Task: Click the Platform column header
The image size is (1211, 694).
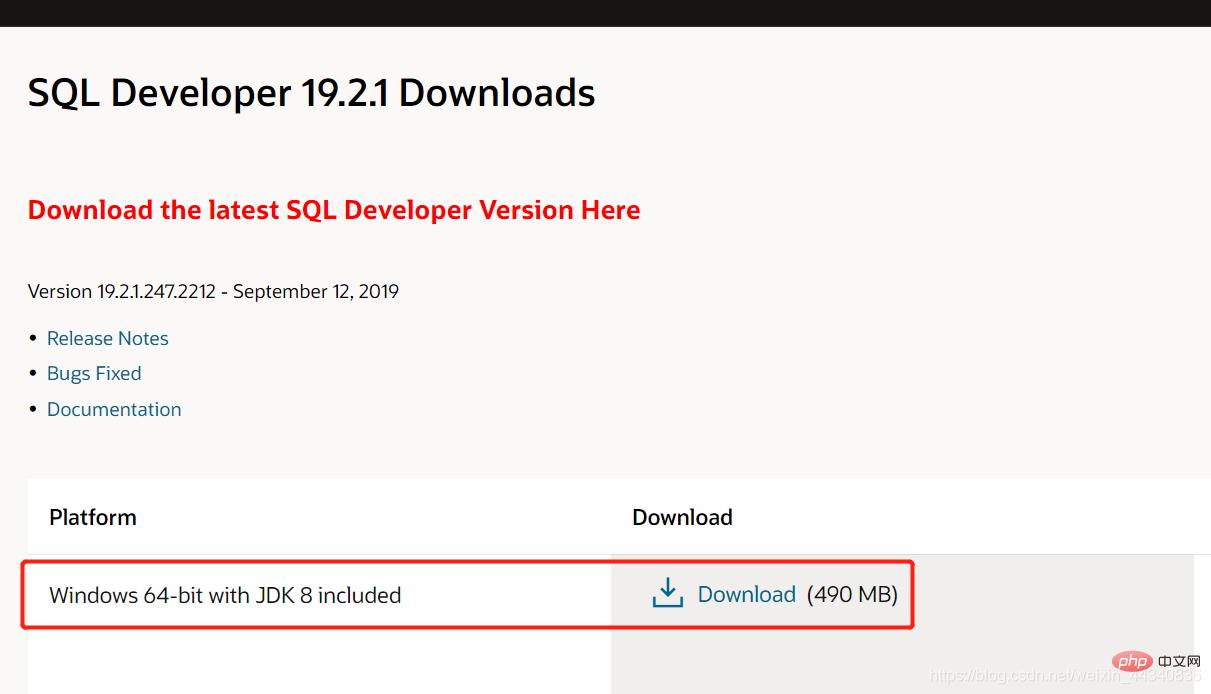Action: (x=93, y=517)
